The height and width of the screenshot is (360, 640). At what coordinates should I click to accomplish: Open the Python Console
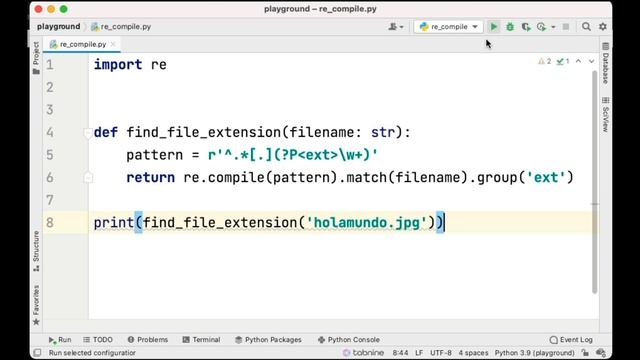[349, 340]
